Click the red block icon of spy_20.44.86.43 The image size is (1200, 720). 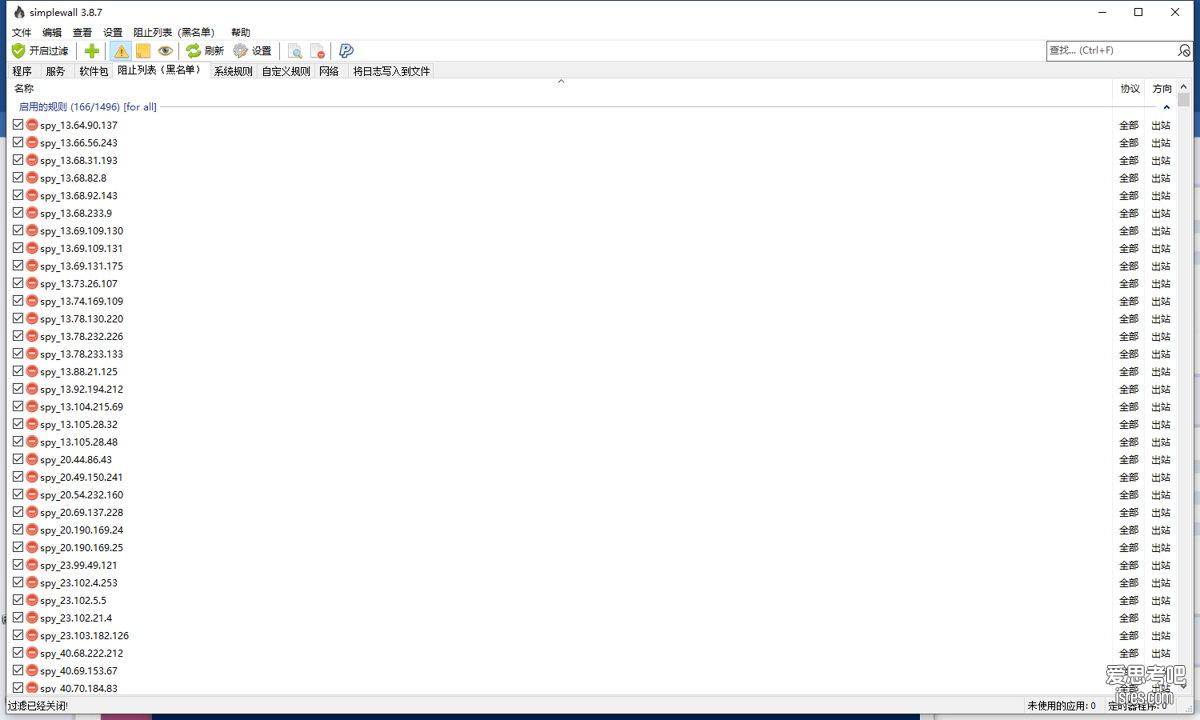point(32,459)
